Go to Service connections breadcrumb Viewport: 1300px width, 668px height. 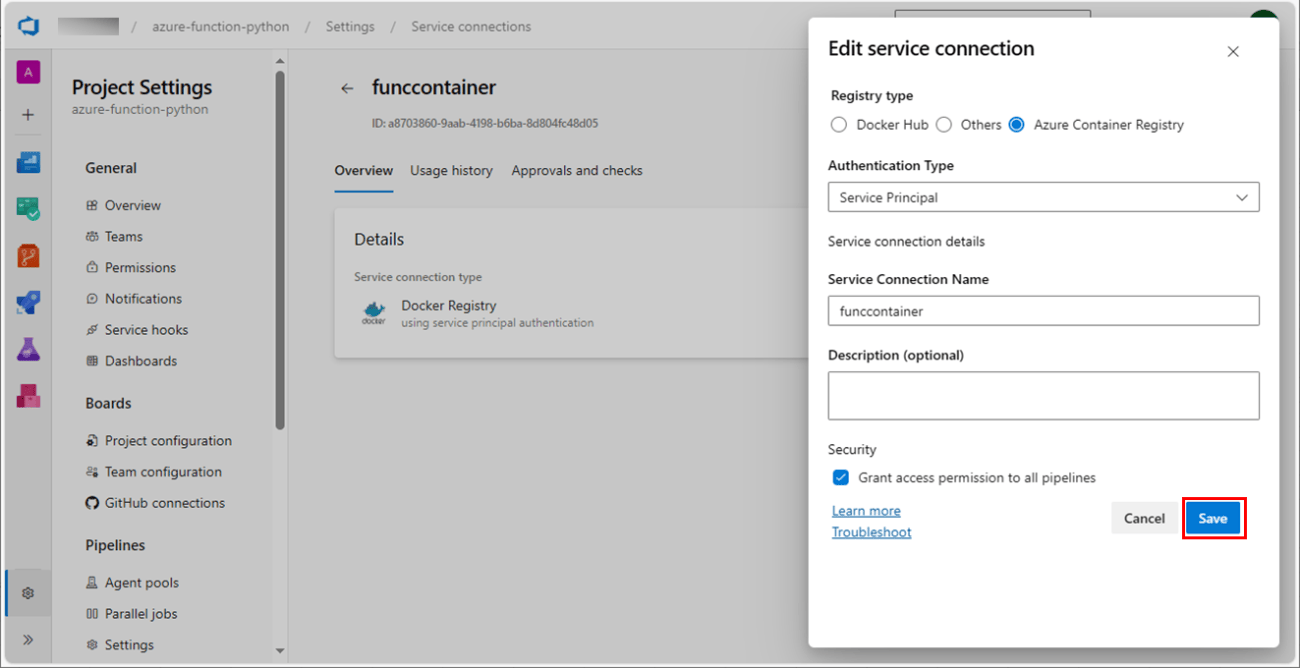click(471, 26)
